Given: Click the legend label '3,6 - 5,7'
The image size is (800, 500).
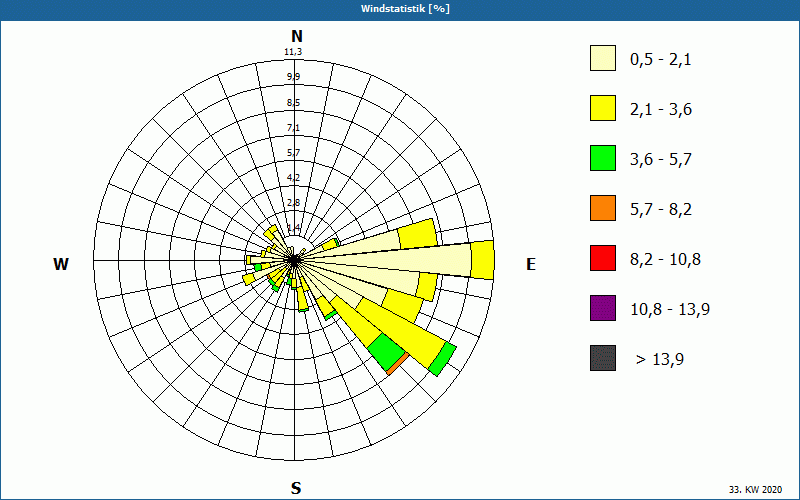Looking at the screenshot, I should pyautogui.click(x=661, y=160).
